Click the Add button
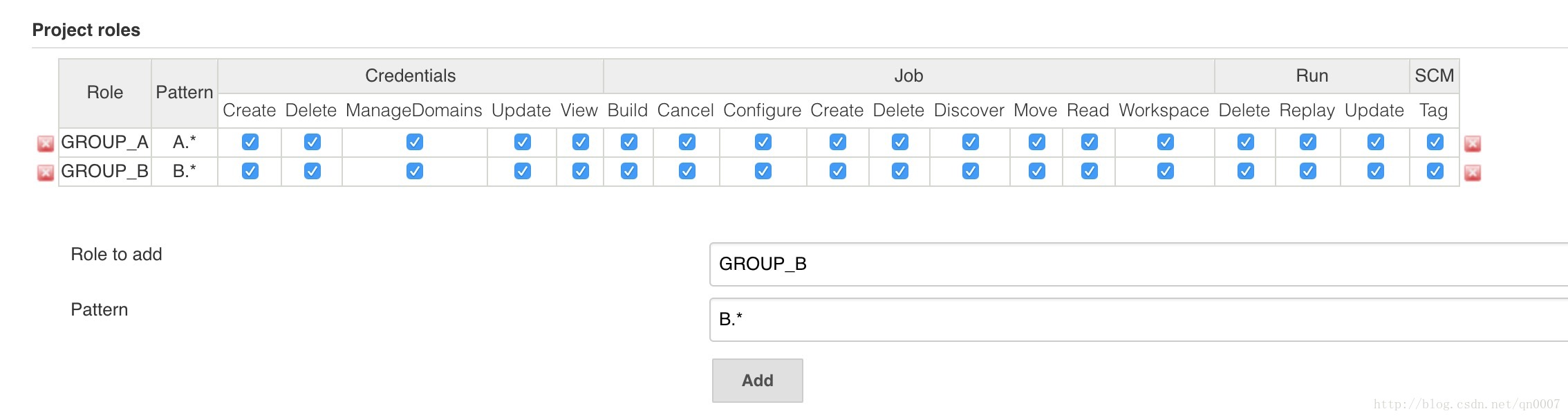1568x418 pixels. tap(758, 381)
